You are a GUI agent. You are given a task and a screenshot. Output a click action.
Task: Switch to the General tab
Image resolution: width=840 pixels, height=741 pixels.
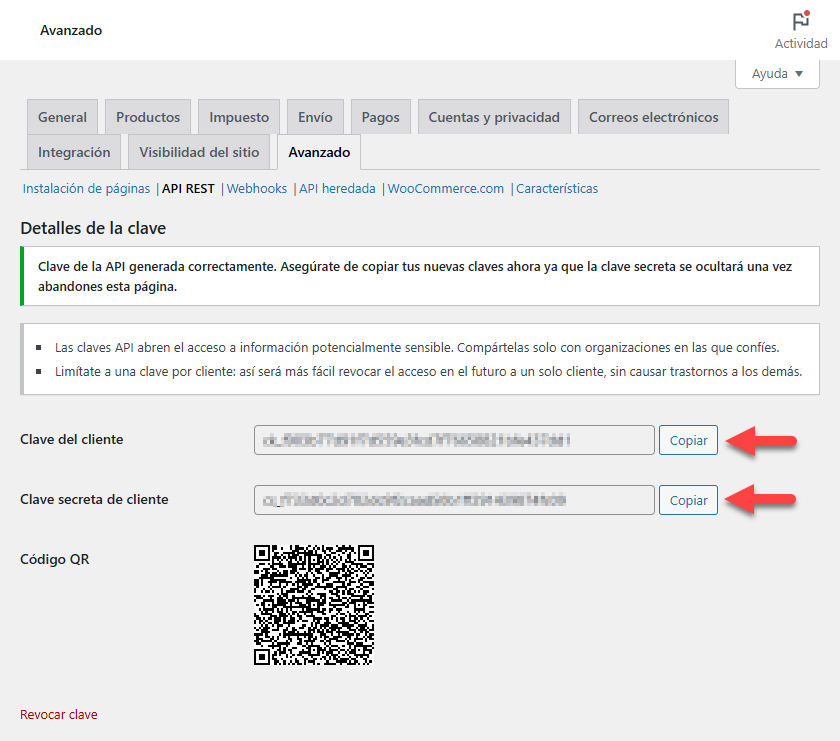pyautogui.click(x=62, y=117)
